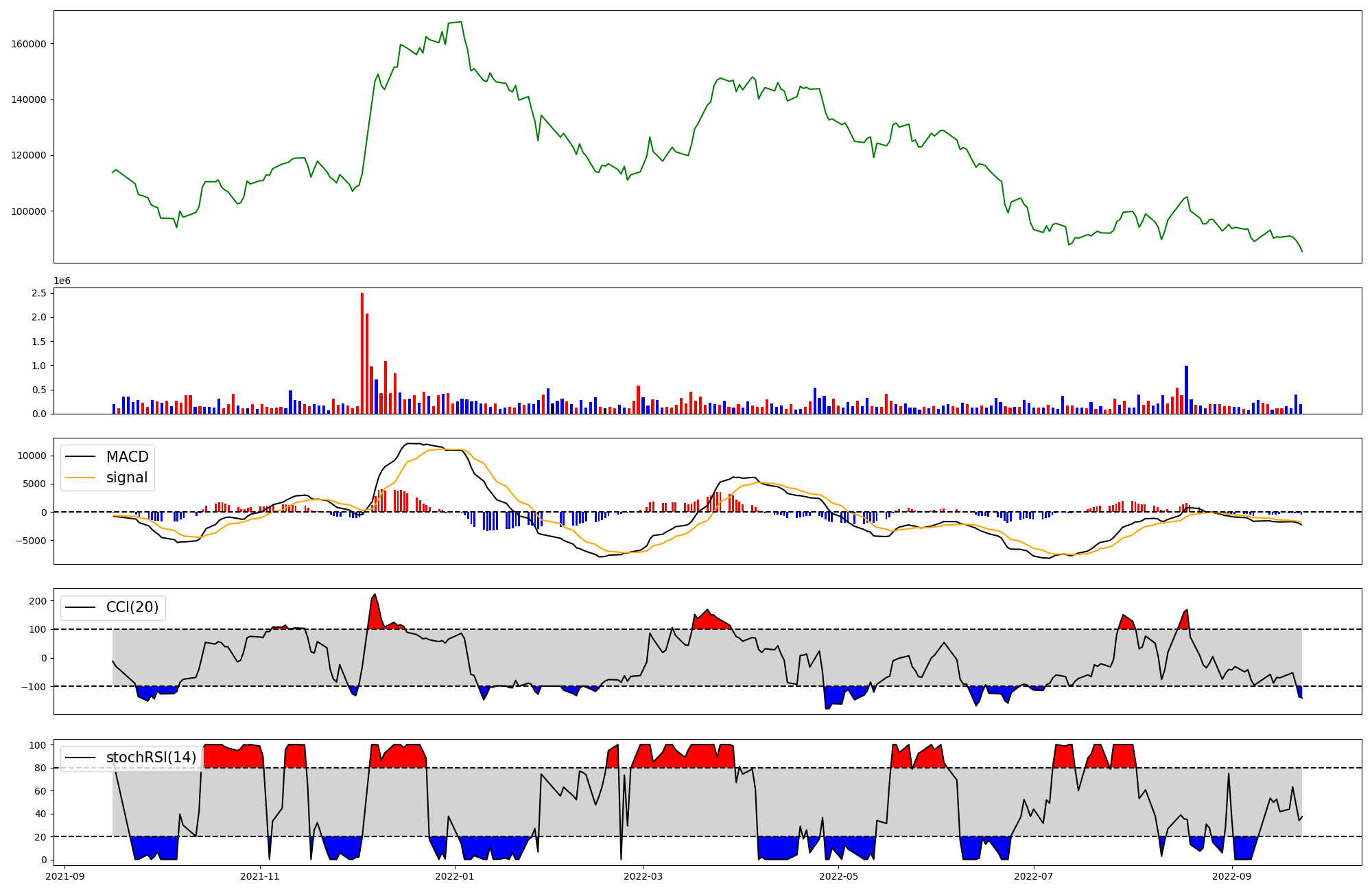Select the 2.0 volume axis tick
The image size is (1372, 892).
click(39, 317)
